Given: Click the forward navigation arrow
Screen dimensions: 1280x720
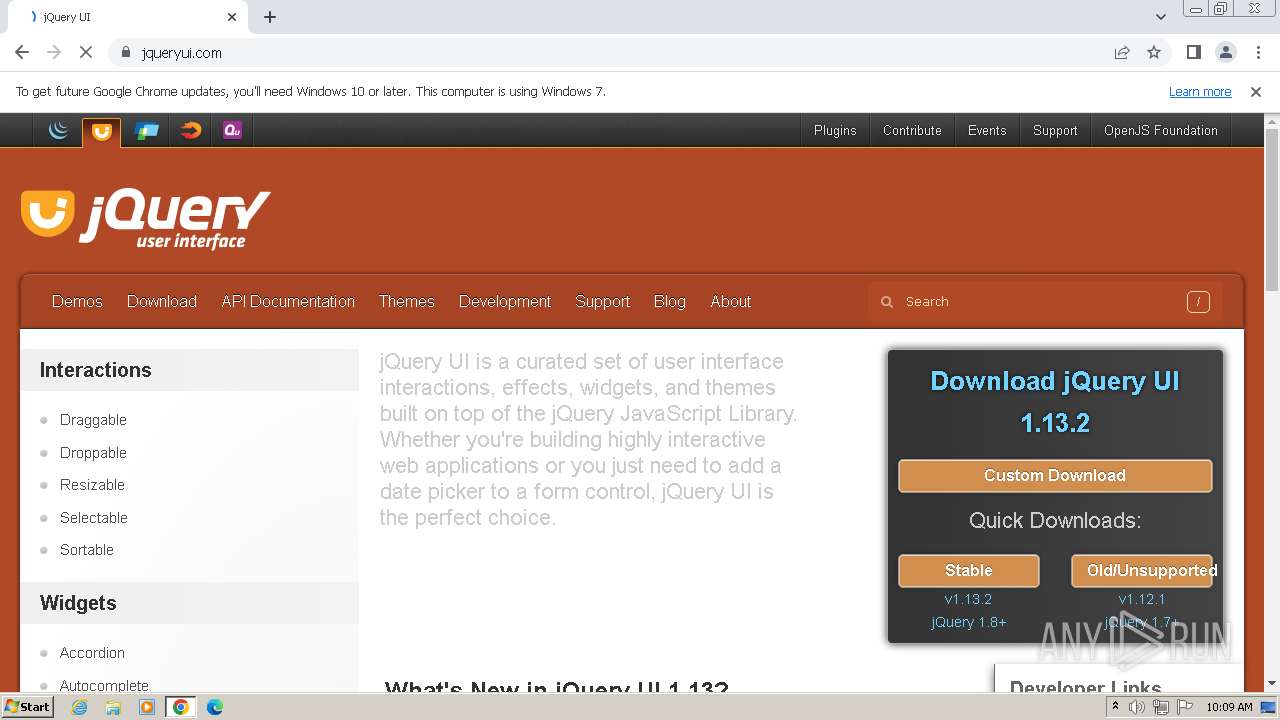Looking at the screenshot, I should 54,52.
